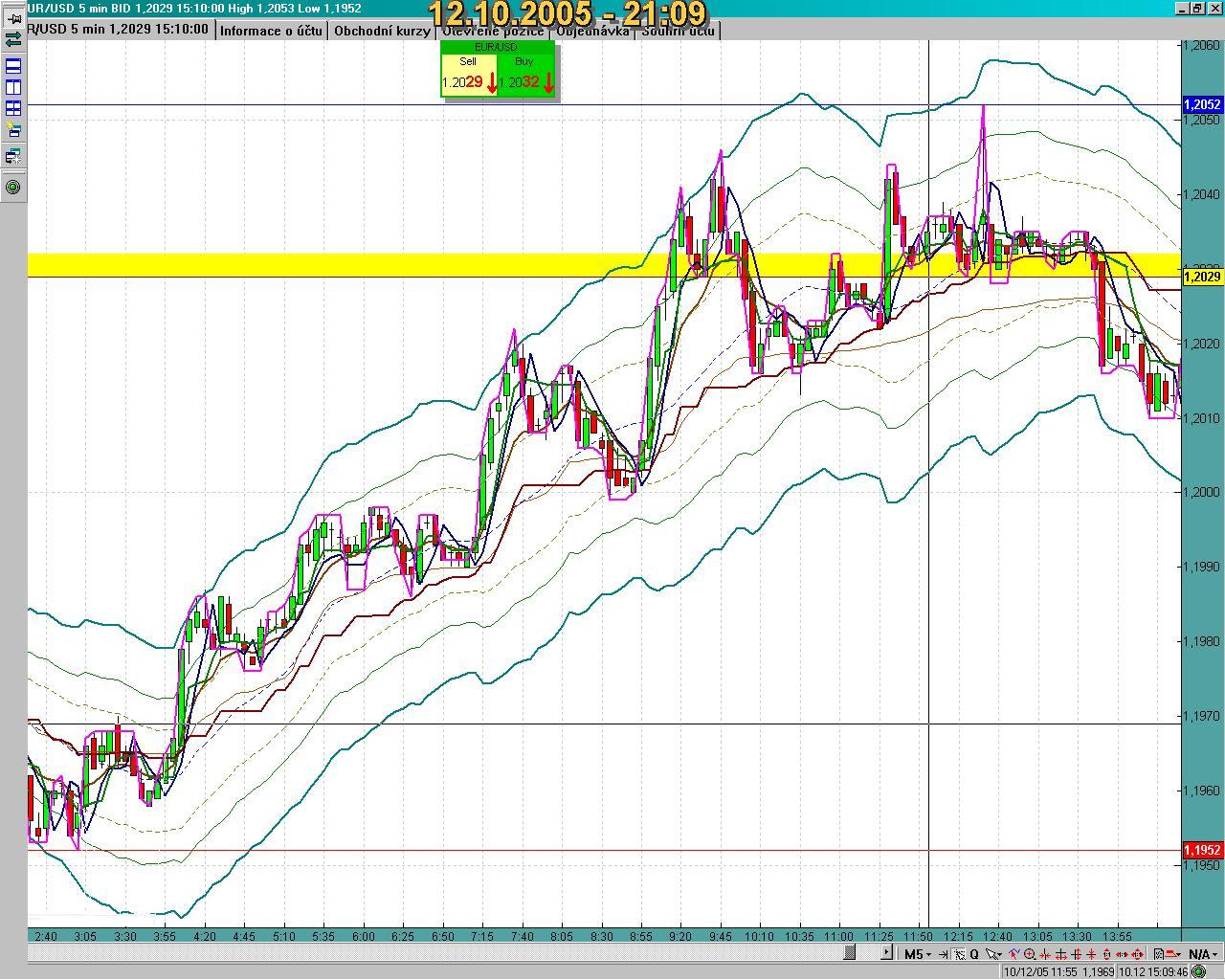Open the Objednávka tab

593,31
